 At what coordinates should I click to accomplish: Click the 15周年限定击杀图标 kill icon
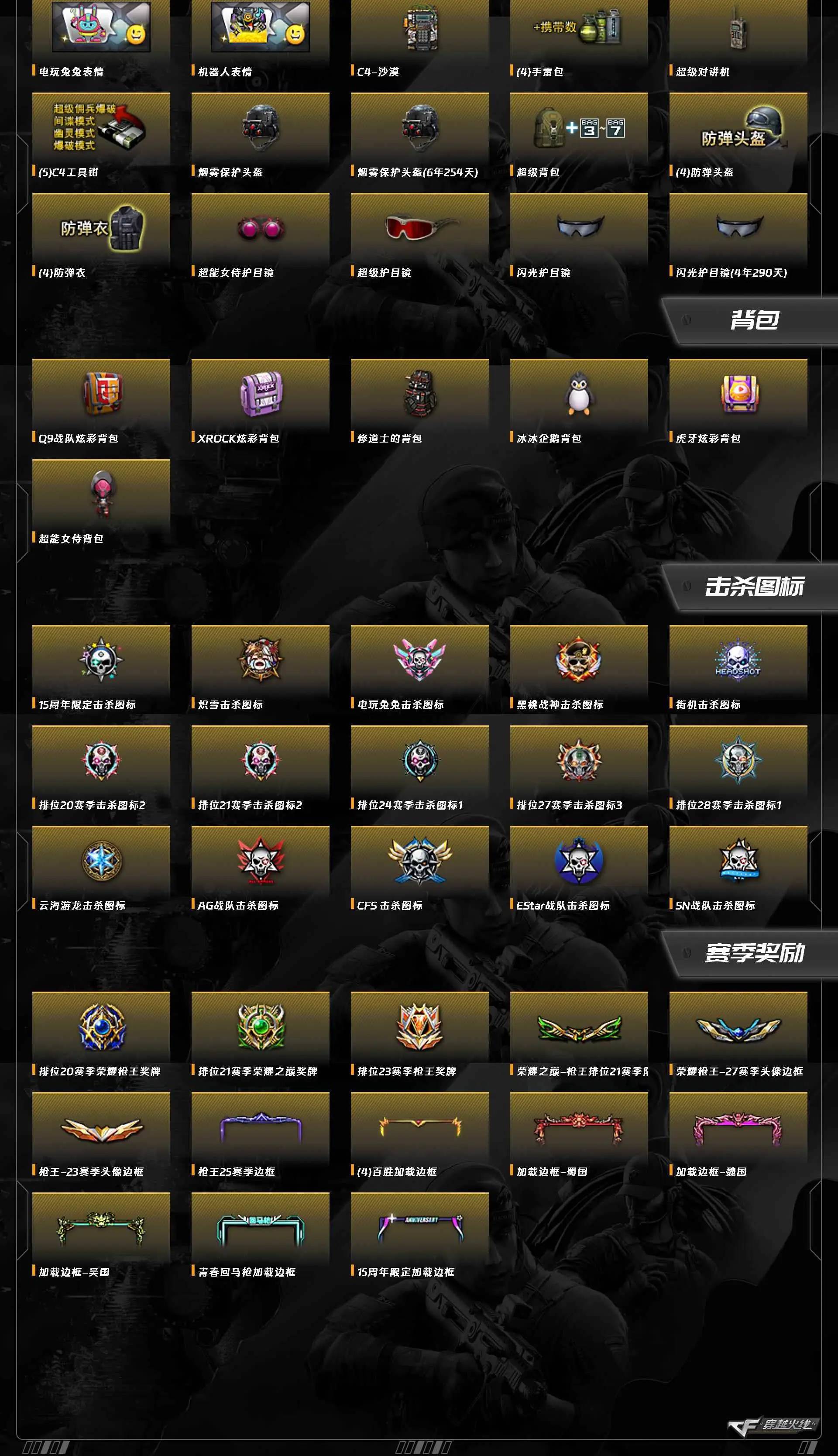(x=101, y=659)
